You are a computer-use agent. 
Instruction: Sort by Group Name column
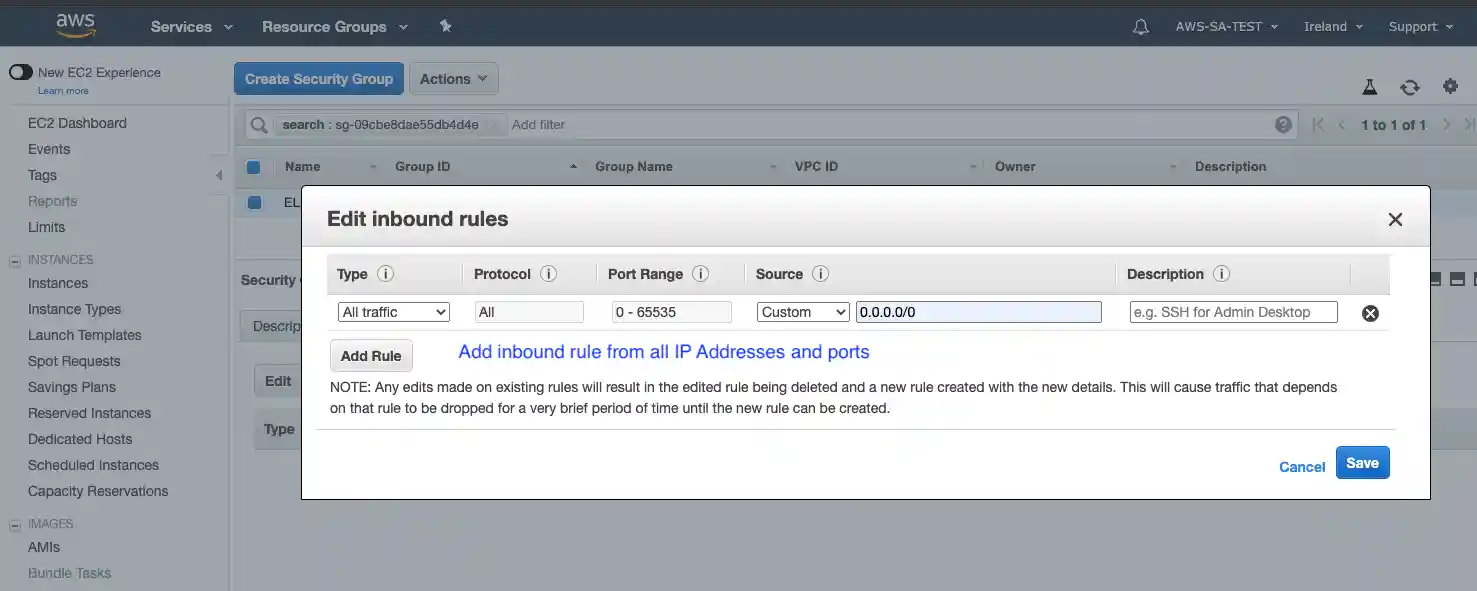click(x=634, y=167)
